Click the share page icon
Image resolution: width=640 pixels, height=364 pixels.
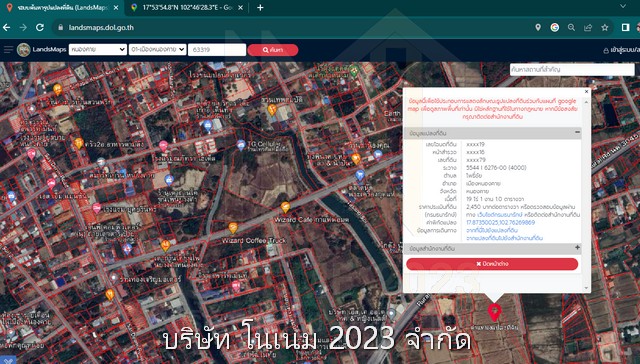click(588, 27)
